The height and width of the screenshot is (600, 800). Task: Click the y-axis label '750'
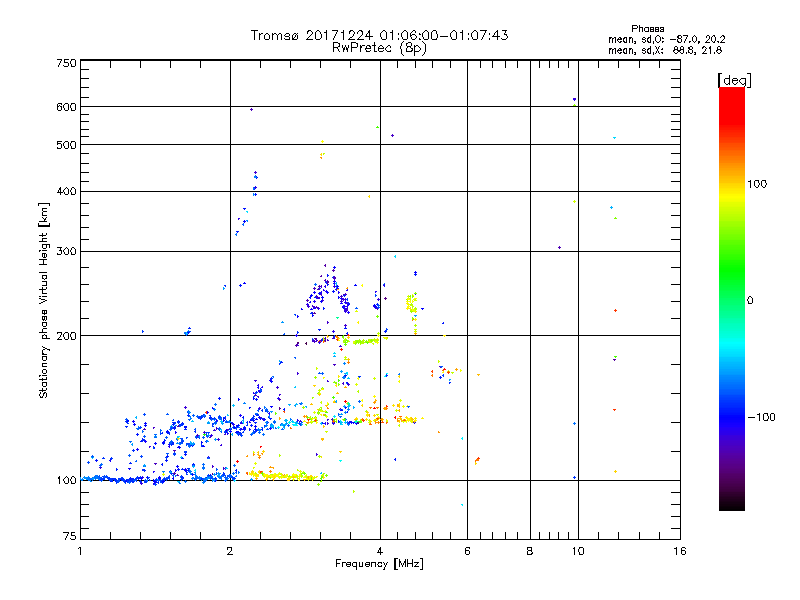click(67, 63)
